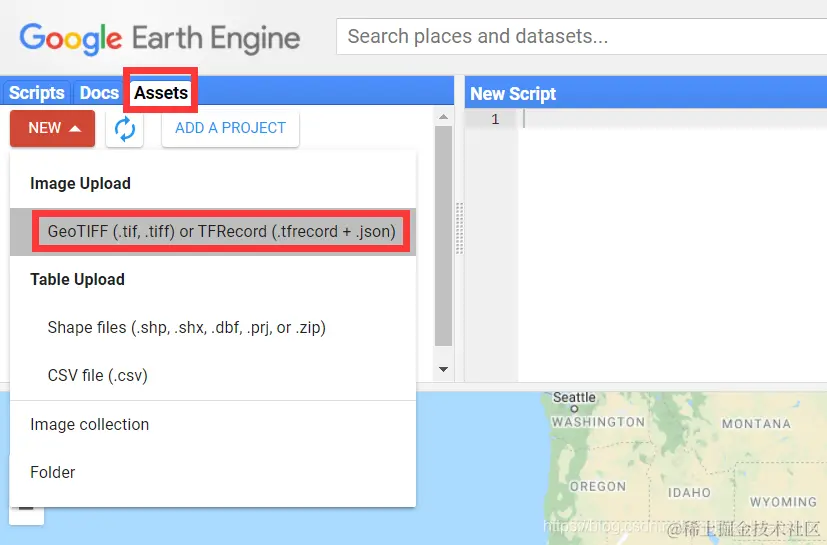Select Shape files table upload option
This screenshot has height=545, width=827.
[213, 328]
